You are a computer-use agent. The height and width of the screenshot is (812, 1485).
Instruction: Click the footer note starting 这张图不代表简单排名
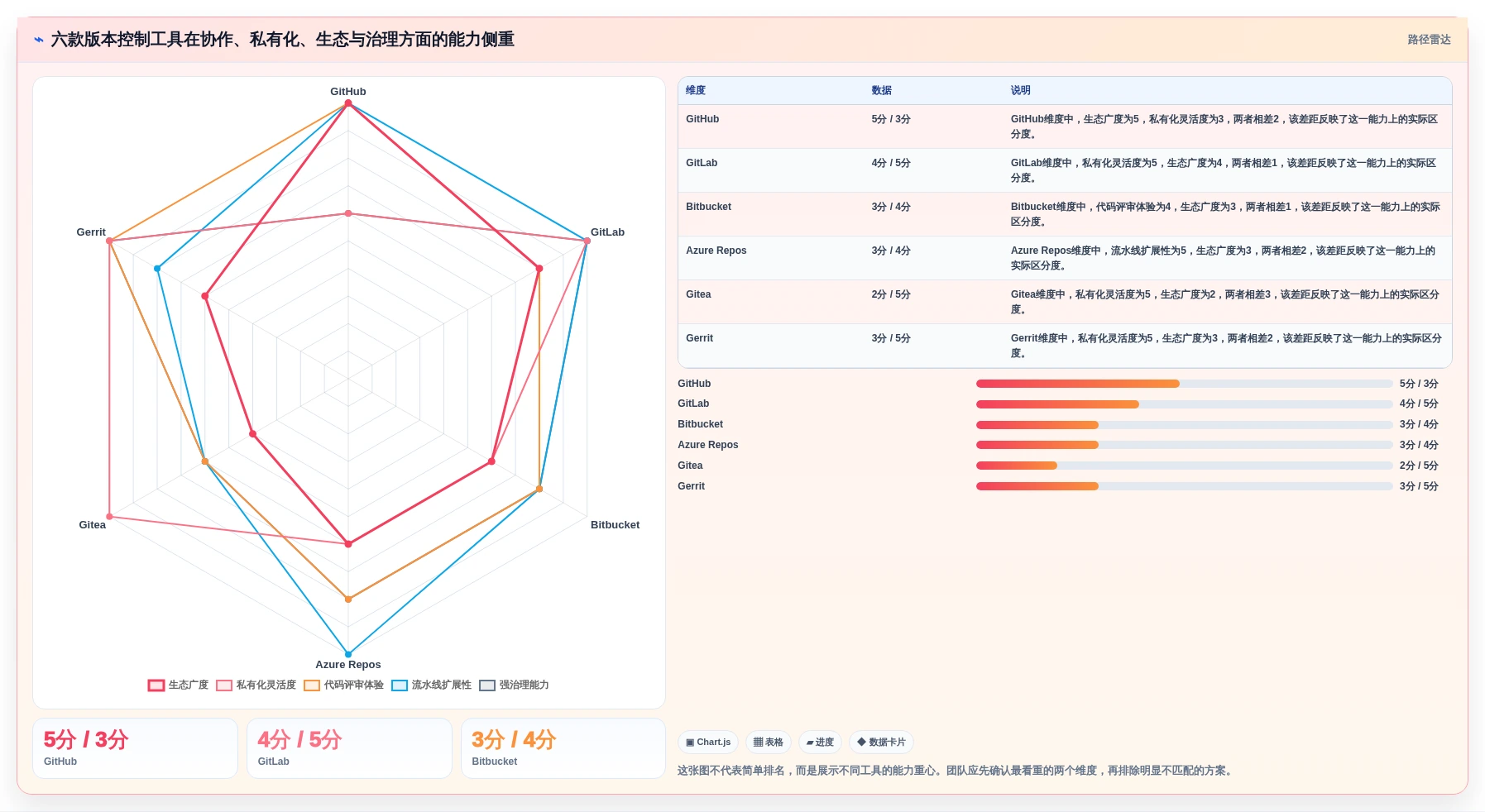956,771
